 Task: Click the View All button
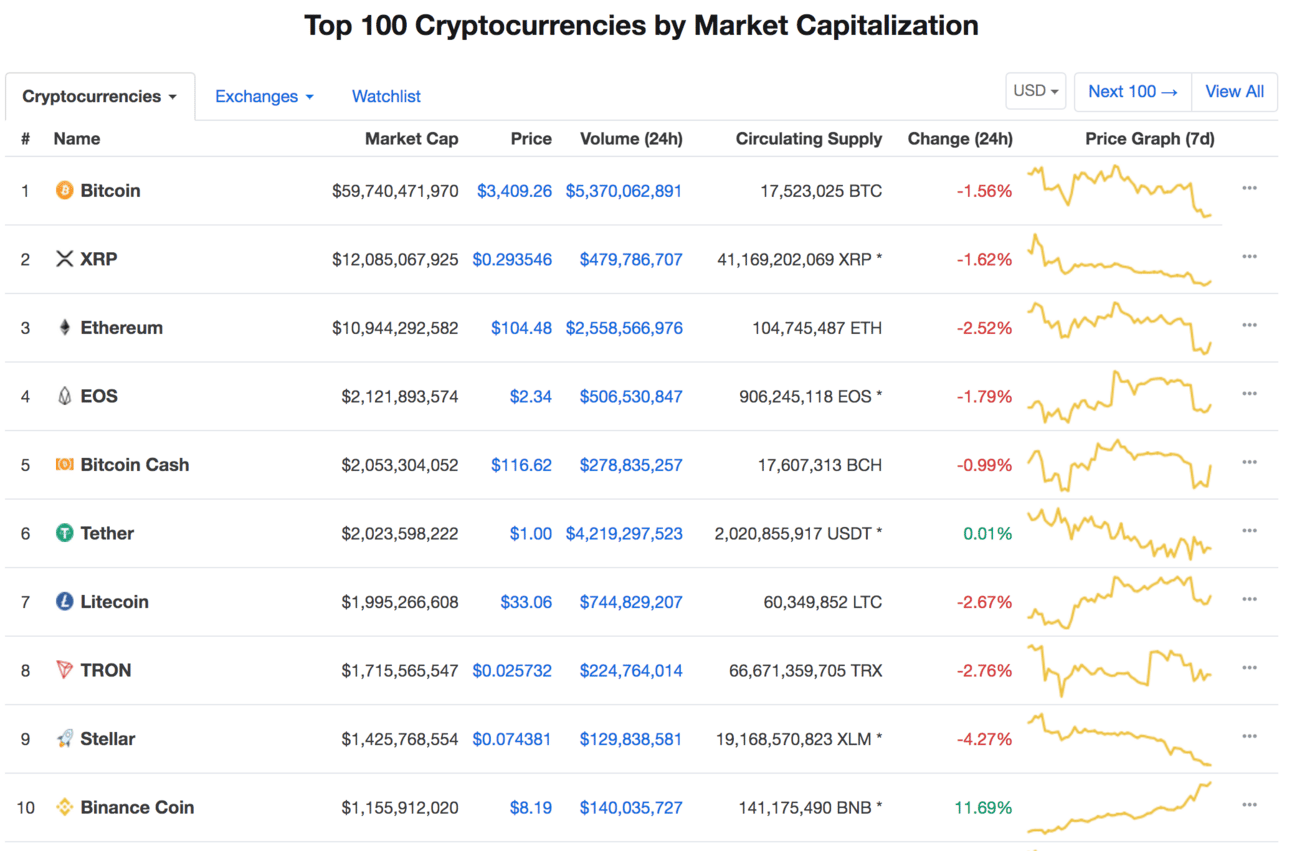point(1234,91)
